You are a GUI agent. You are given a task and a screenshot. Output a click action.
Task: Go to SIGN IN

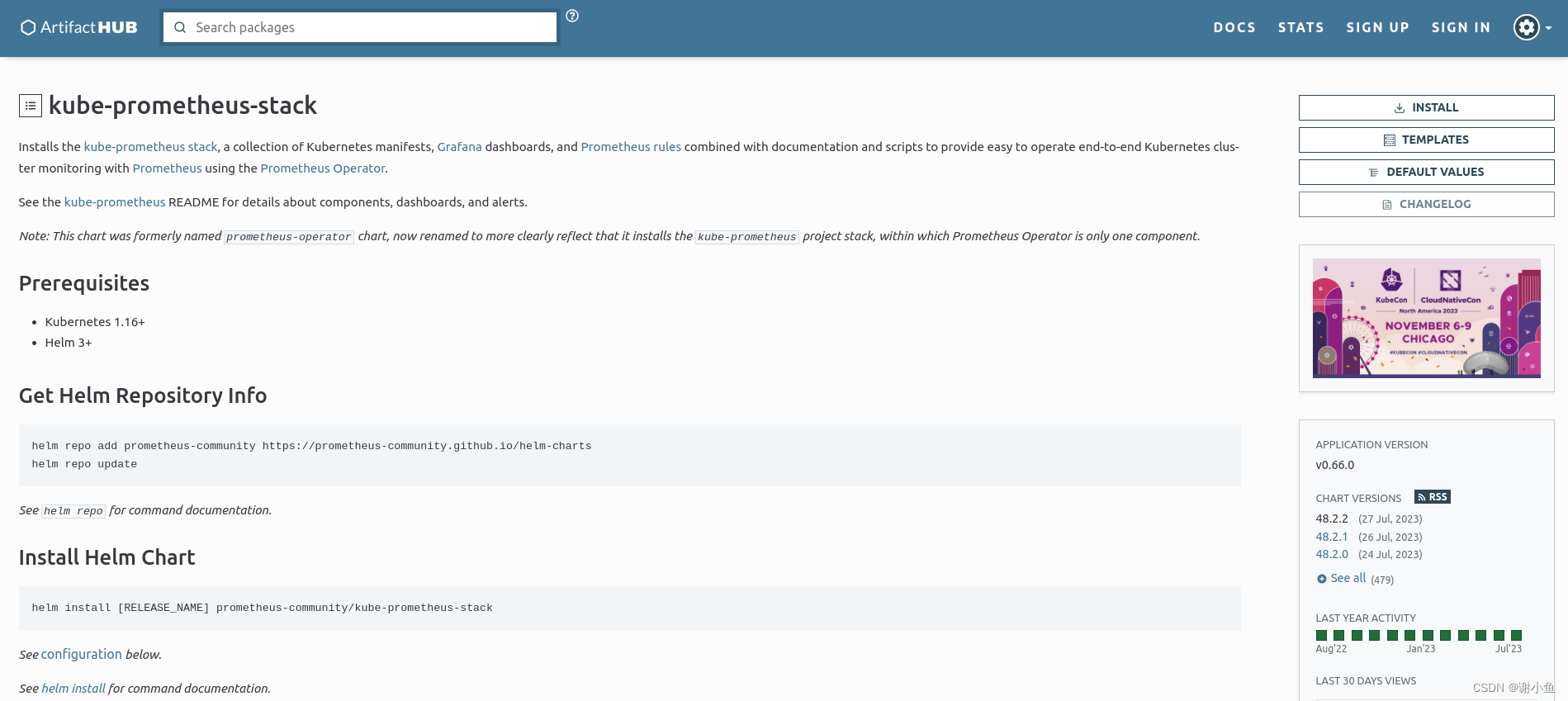[1461, 27]
